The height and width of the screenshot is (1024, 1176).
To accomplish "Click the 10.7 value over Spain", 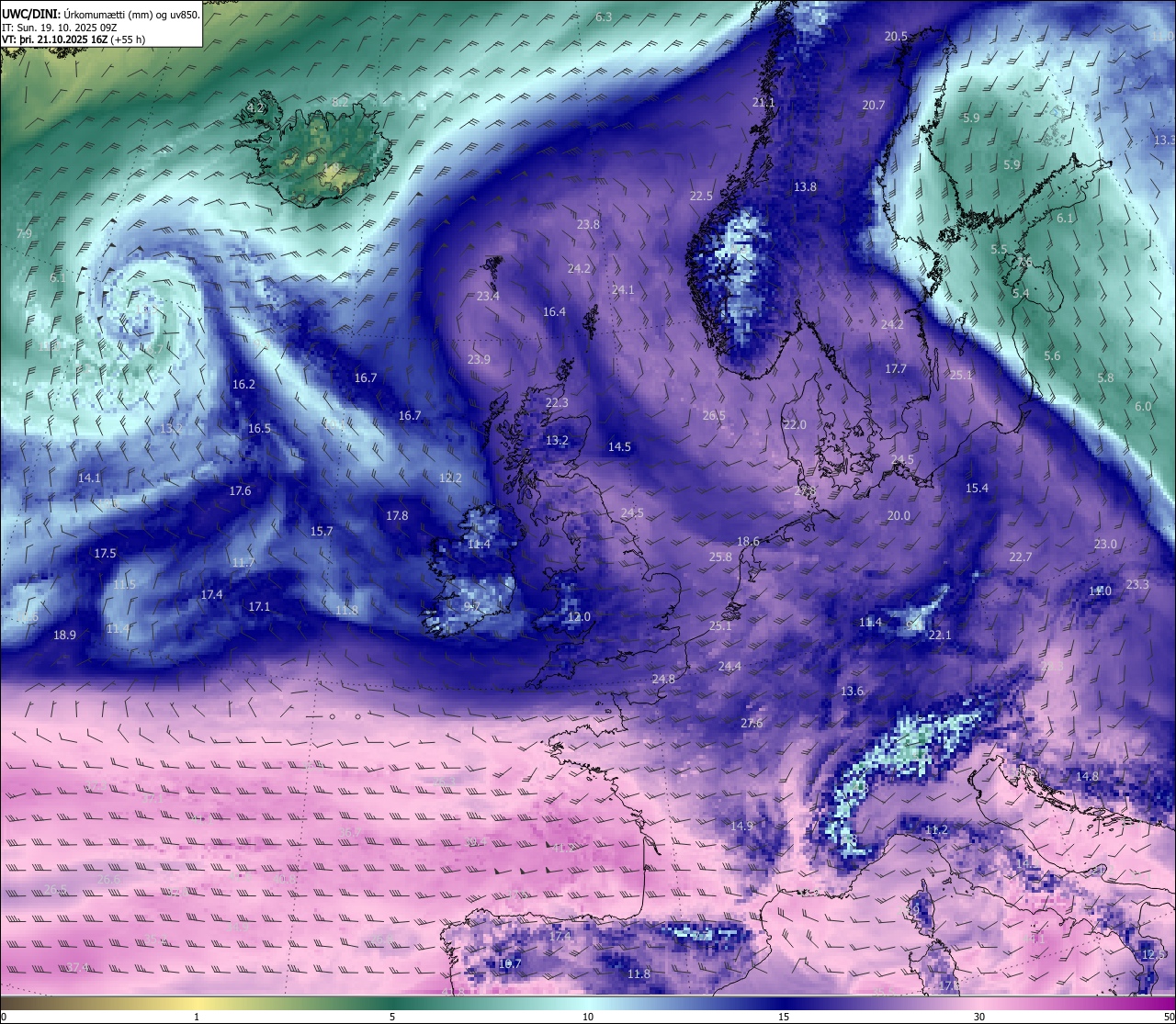I will pos(510,963).
